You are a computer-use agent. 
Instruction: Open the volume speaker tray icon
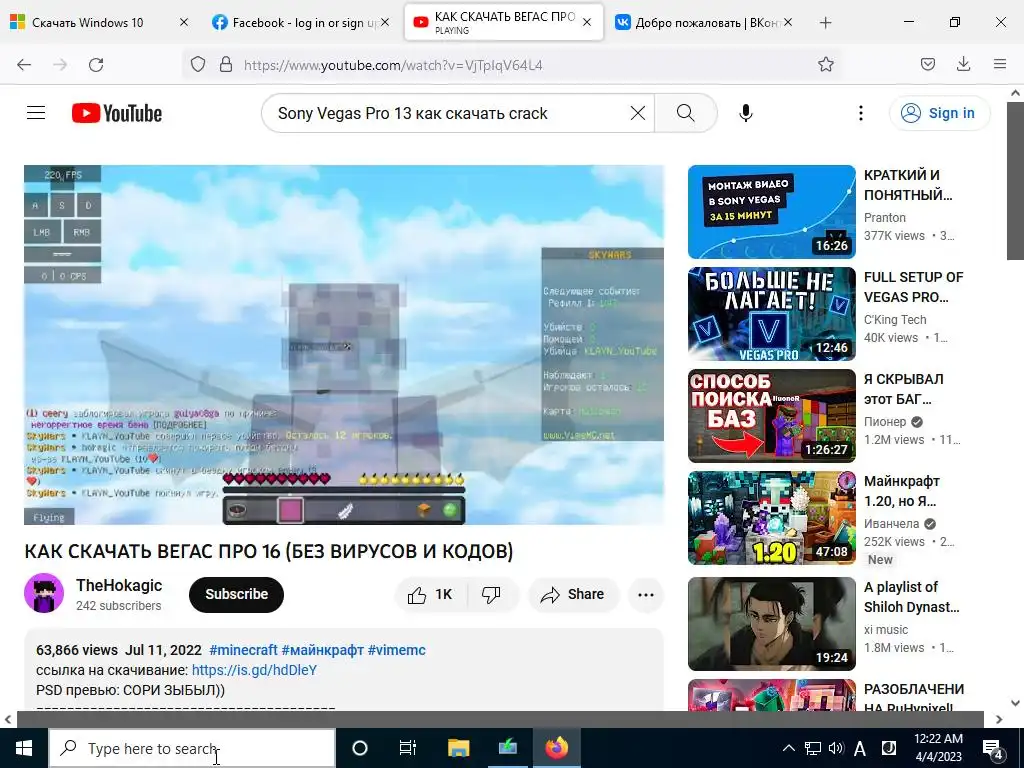tap(836, 748)
